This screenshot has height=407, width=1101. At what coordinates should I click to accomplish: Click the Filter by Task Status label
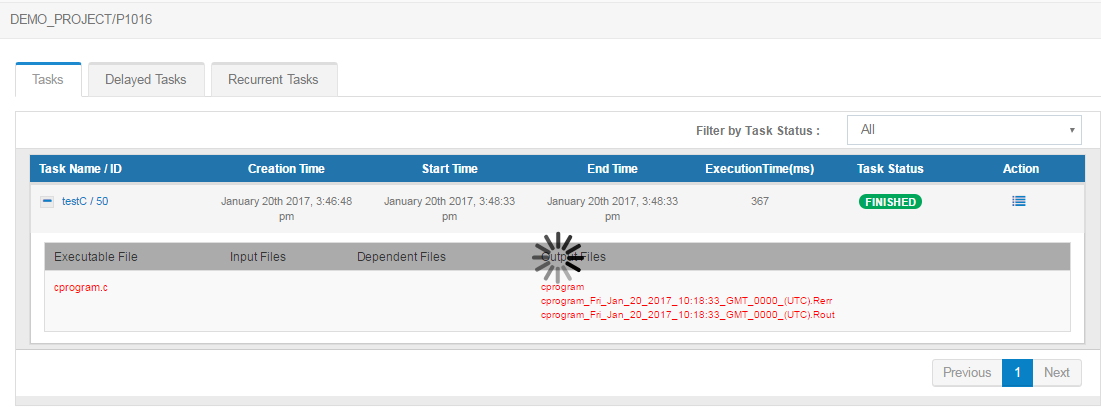758,131
